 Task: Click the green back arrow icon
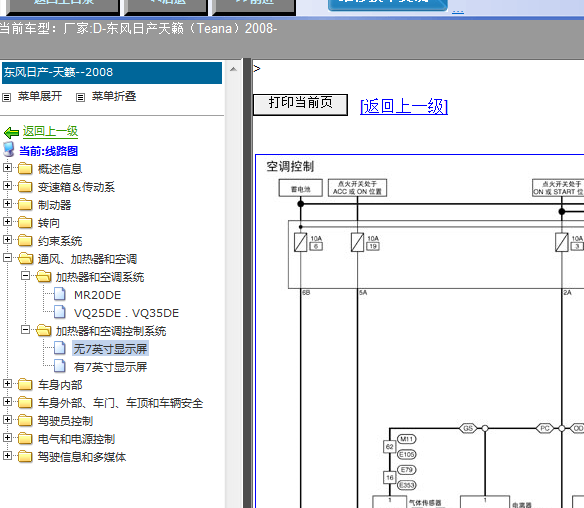tap(11, 132)
